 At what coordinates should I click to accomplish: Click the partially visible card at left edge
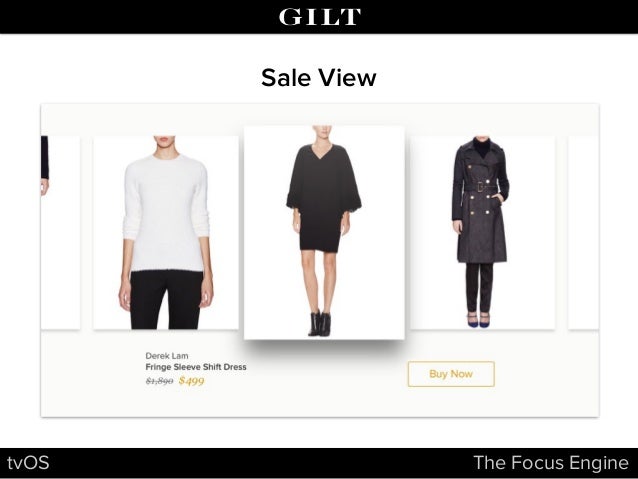click(x=60, y=233)
